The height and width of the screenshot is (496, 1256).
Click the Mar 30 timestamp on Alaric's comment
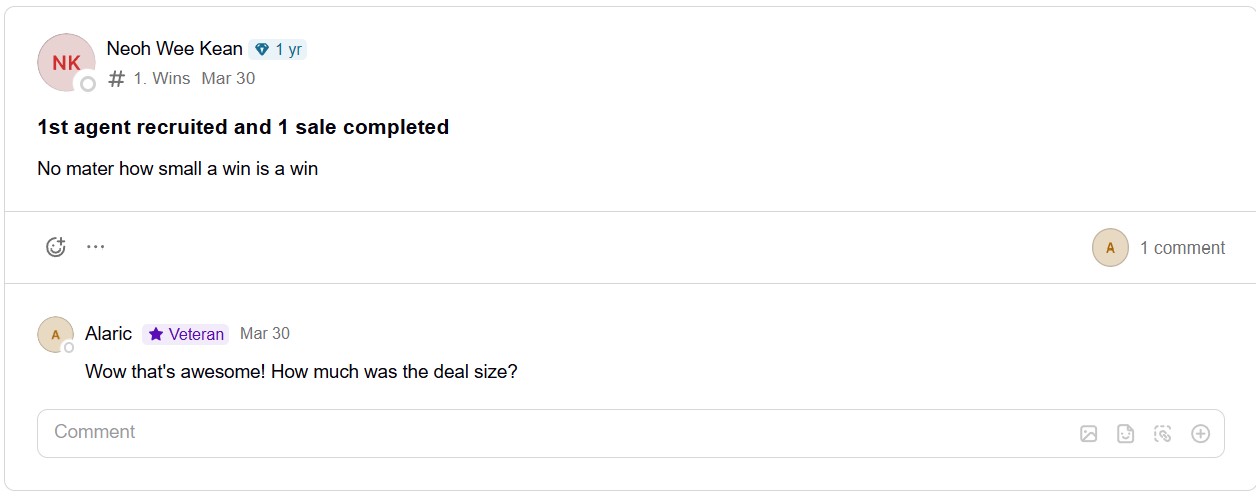(x=265, y=333)
